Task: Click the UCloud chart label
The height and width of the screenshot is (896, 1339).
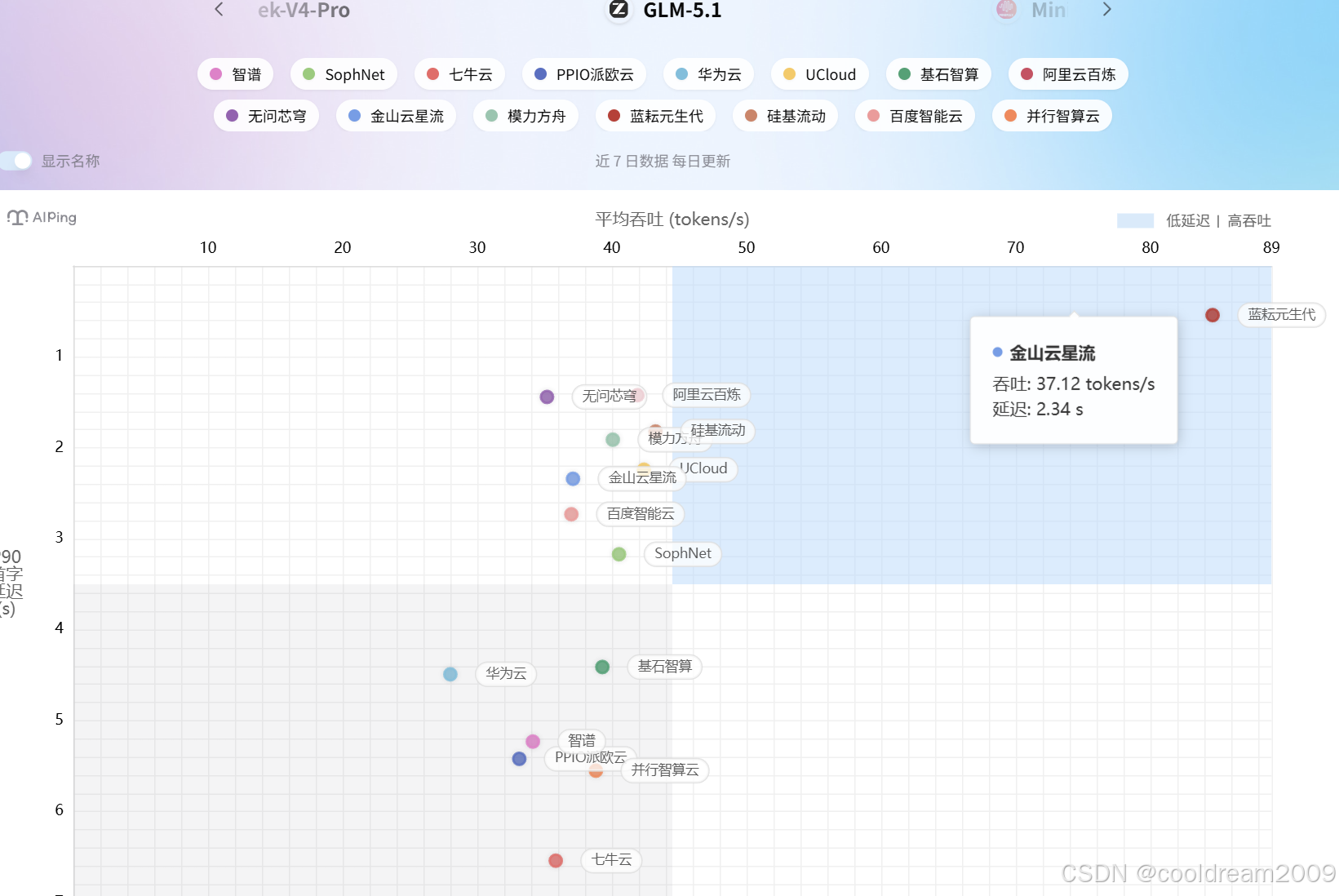Action: click(x=705, y=468)
